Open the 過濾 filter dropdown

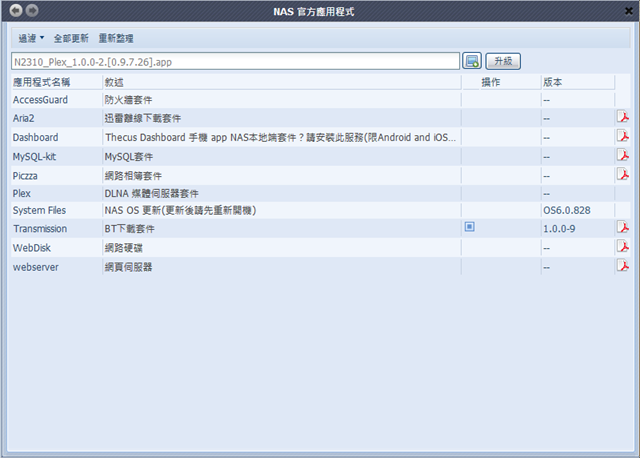pyautogui.click(x=31, y=38)
